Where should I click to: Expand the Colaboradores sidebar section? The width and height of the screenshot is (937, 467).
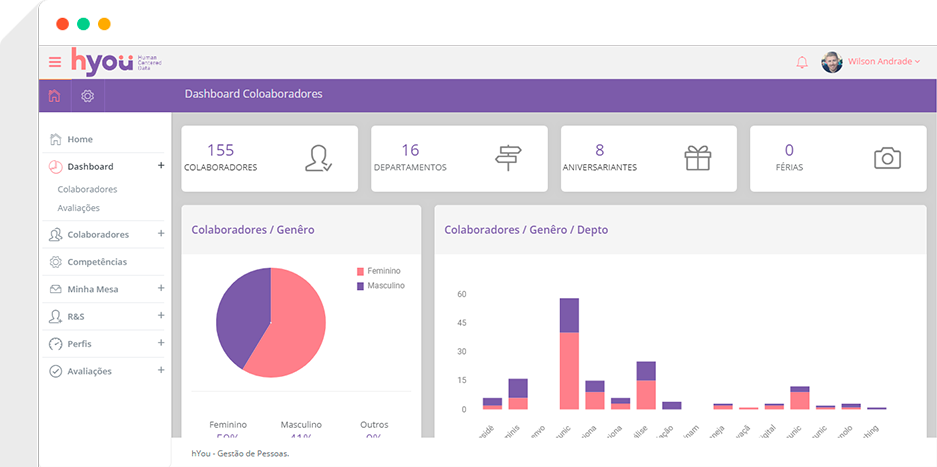(161, 234)
